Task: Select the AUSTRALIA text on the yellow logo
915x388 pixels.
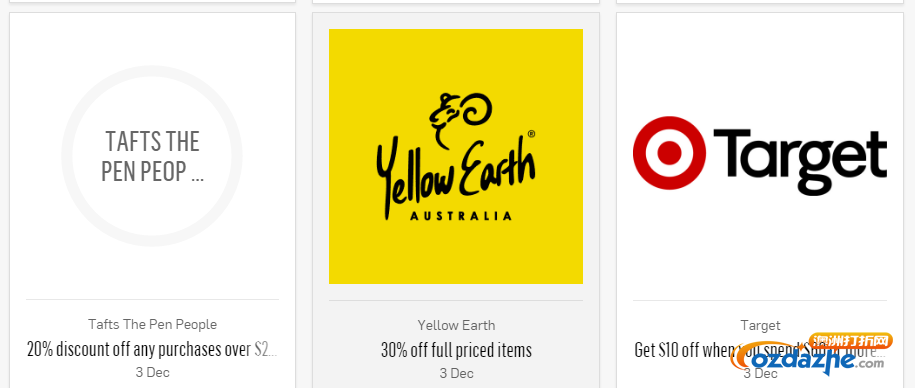Action: pos(461,216)
